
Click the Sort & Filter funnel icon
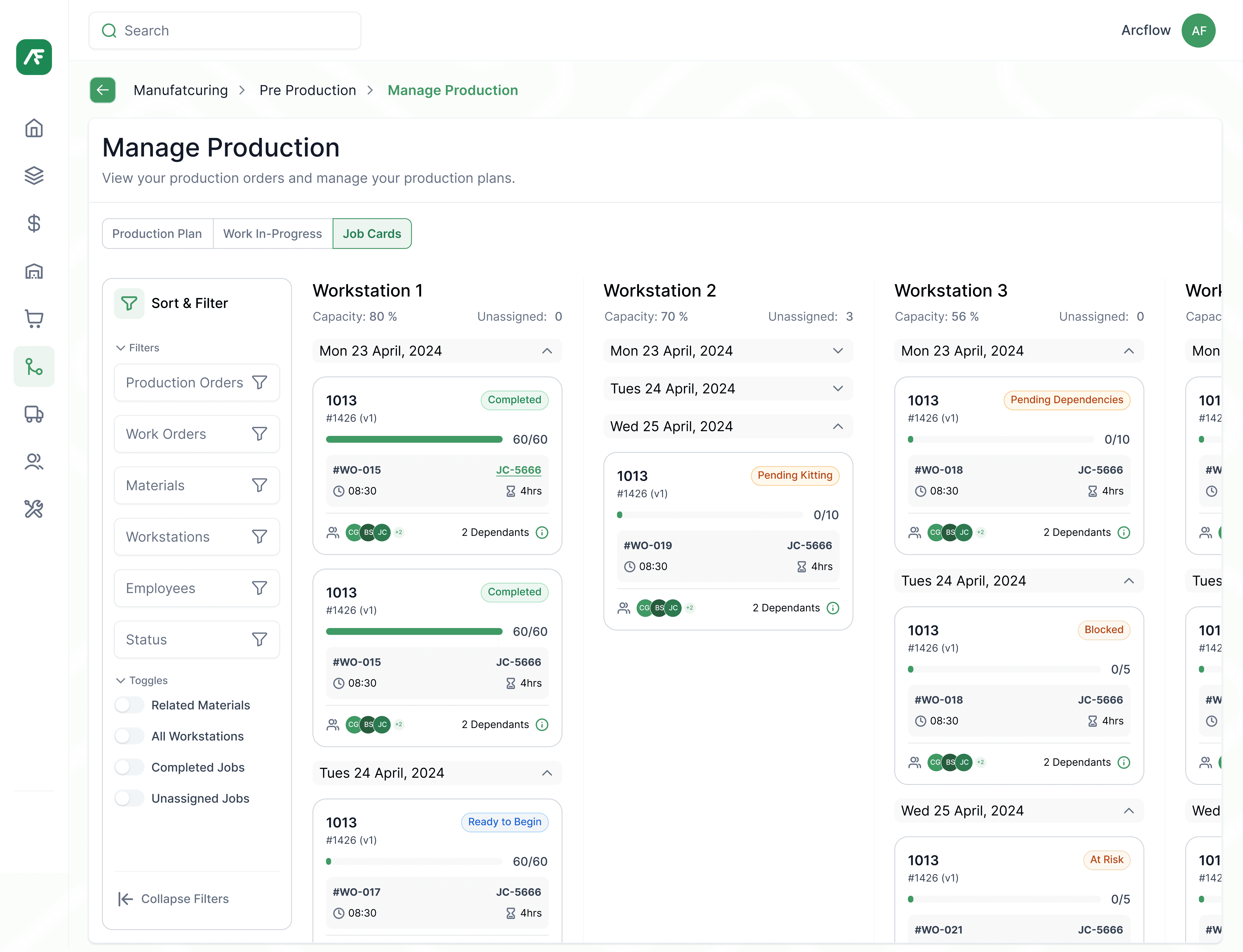tap(129, 304)
